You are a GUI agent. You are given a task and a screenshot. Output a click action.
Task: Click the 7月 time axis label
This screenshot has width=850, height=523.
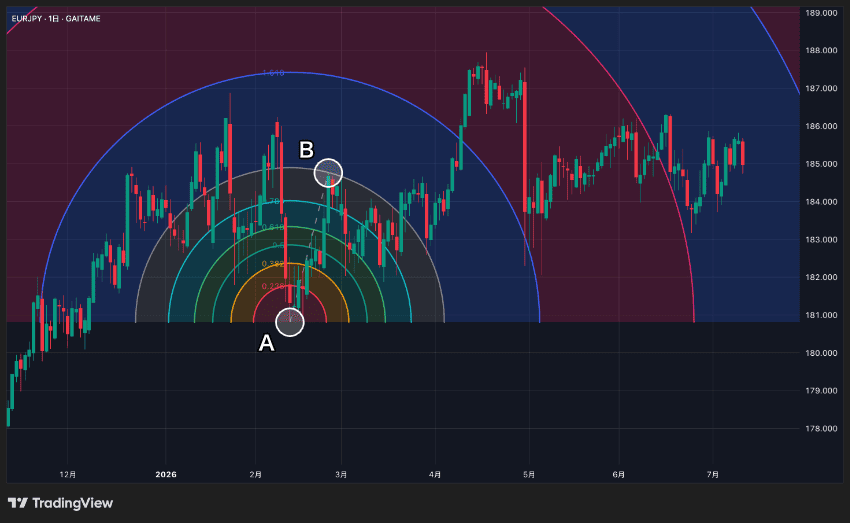point(713,474)
